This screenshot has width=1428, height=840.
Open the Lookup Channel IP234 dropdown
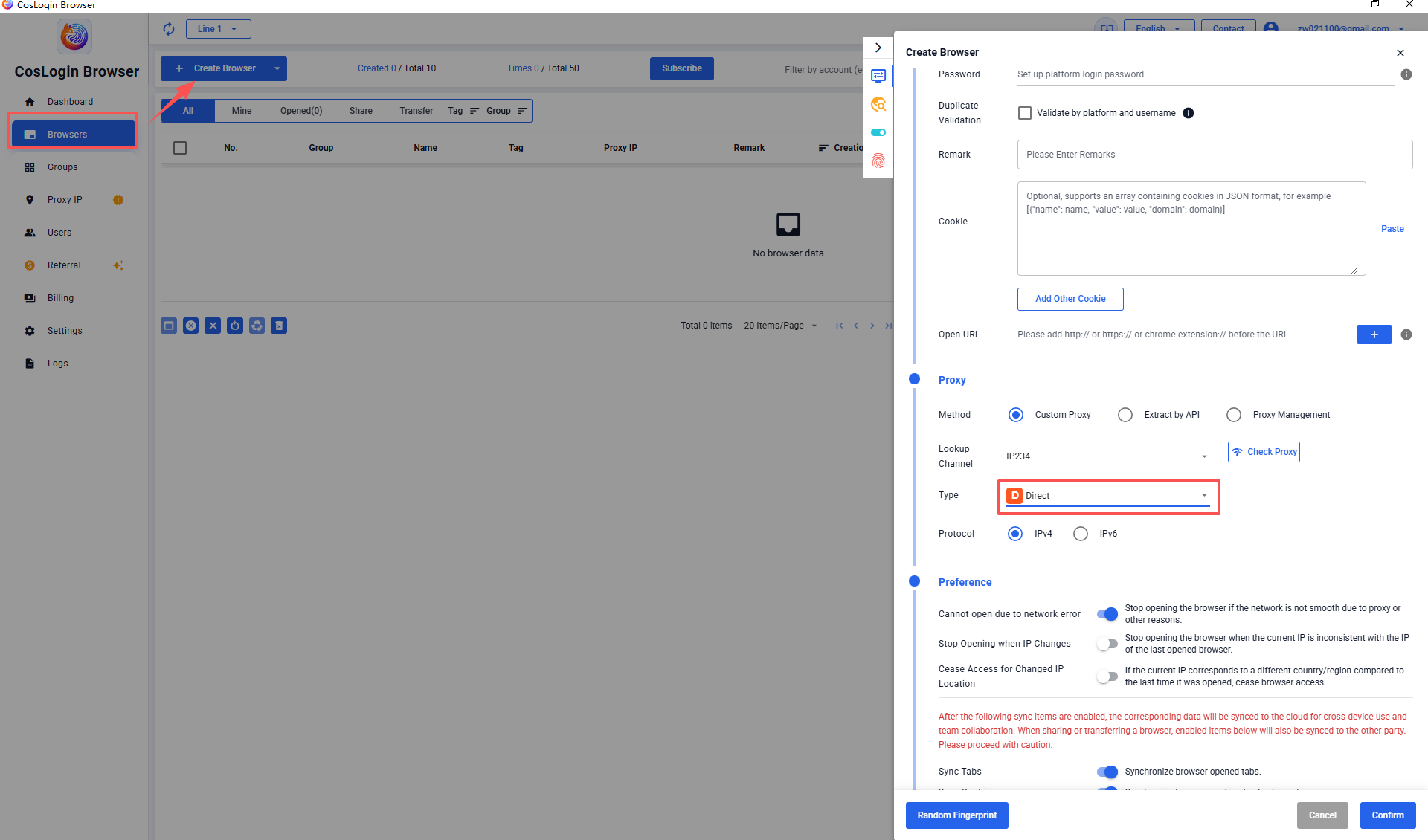click(x=1107, y=456)
